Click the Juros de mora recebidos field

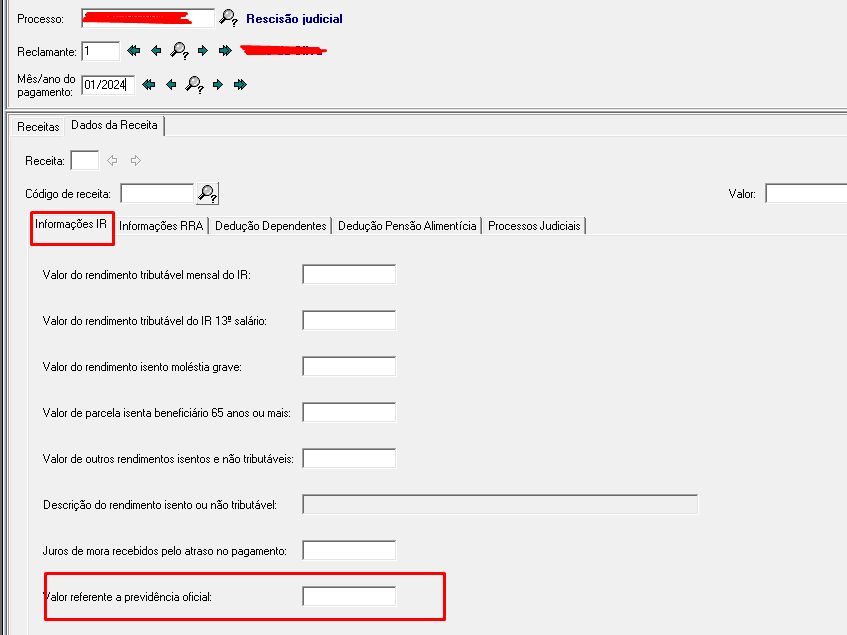click(349, 550)
